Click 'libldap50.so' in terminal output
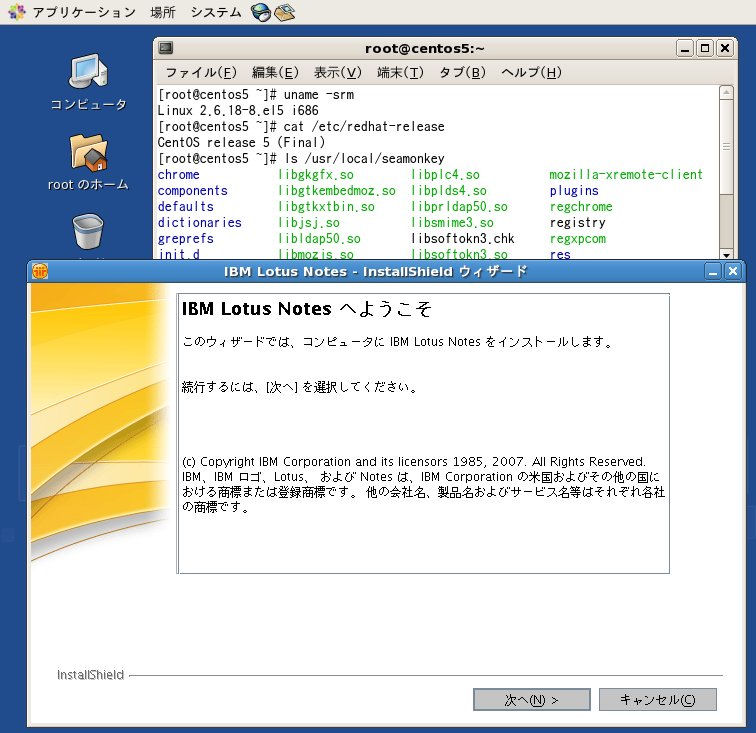The width and height of the screenshot is (756, 733). [x=319, y=238]
